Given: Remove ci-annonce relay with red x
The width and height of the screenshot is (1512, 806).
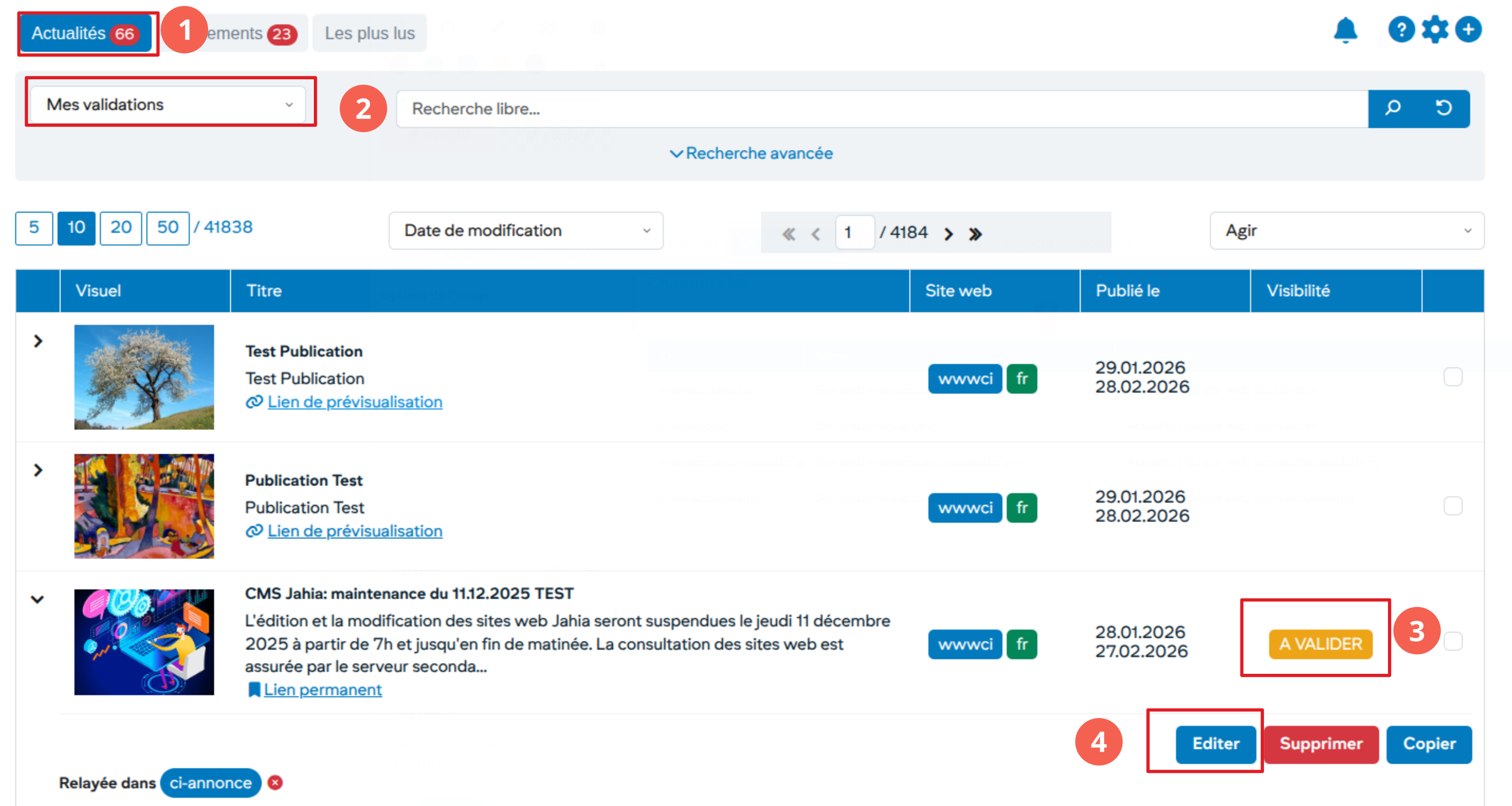Looking at the screenshot, I should pyautogui.click(x=275, y=782).
